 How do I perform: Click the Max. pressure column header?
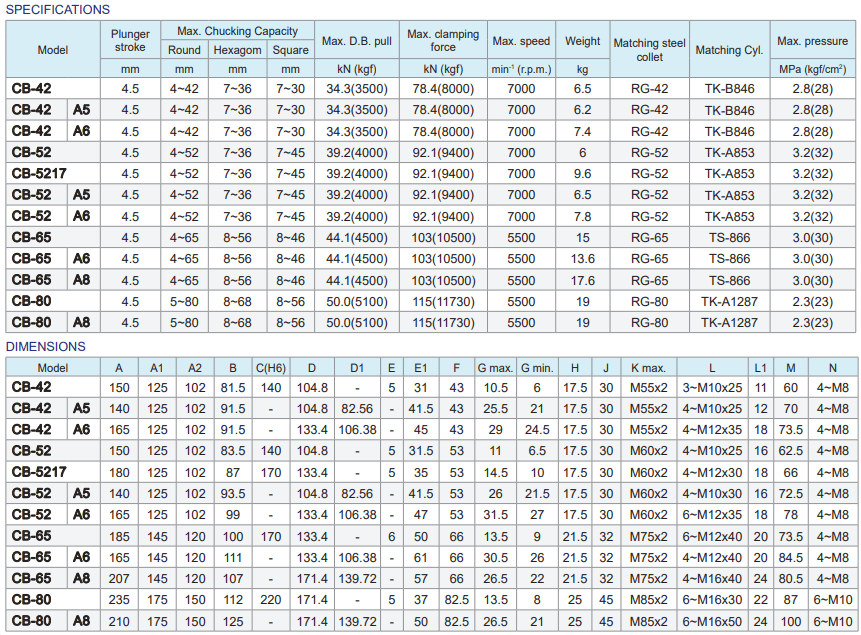tap(812, 41)
